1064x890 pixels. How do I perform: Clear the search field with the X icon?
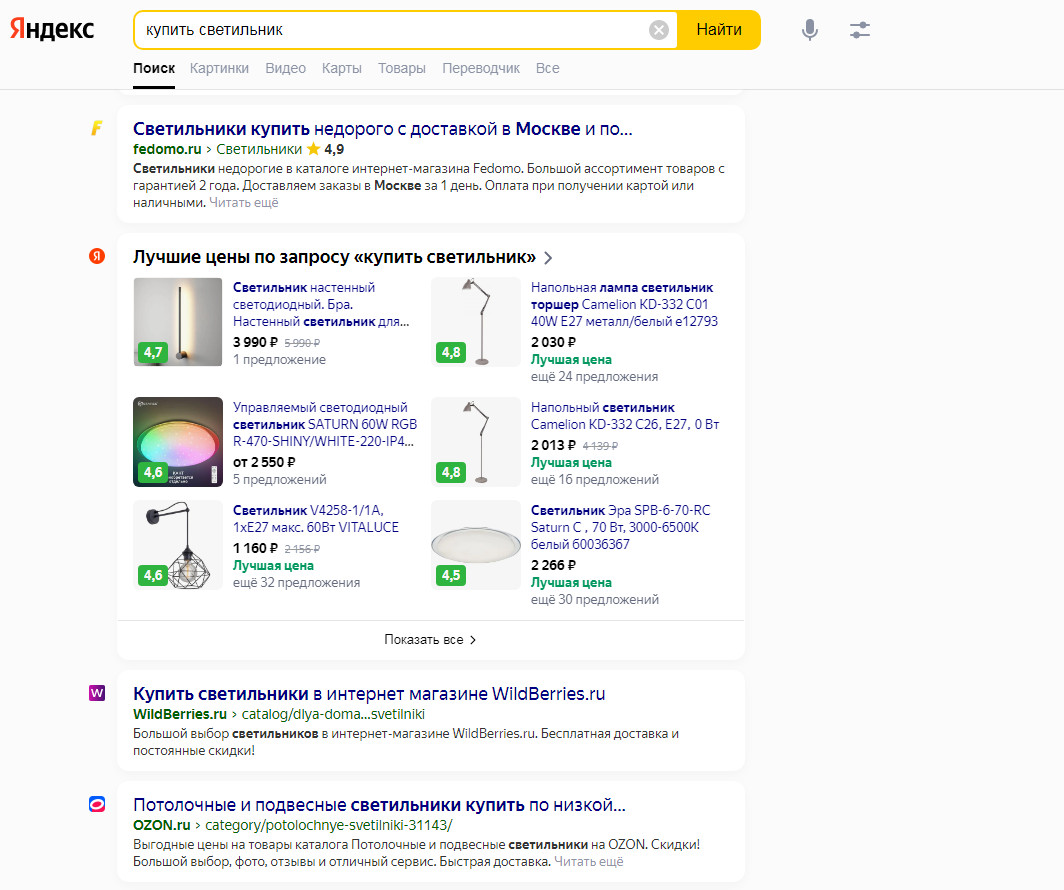[x=659, y=30]
